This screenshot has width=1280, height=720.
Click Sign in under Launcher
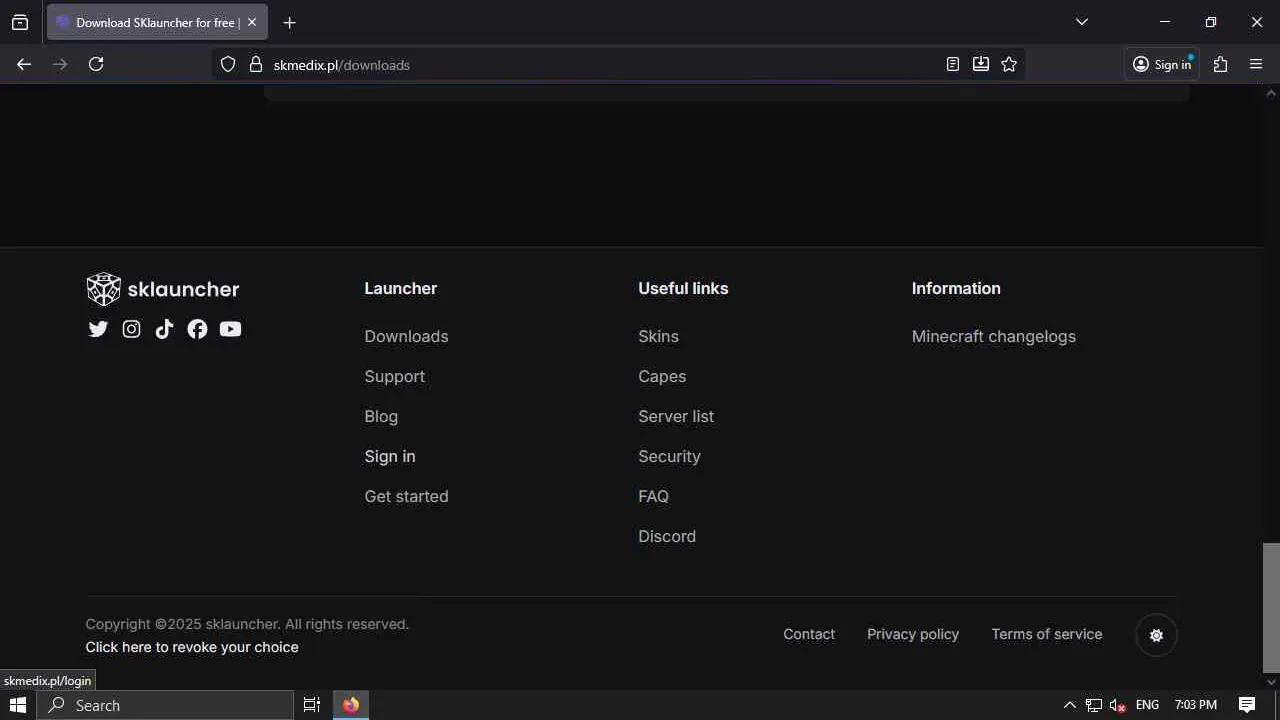(390, 456)
